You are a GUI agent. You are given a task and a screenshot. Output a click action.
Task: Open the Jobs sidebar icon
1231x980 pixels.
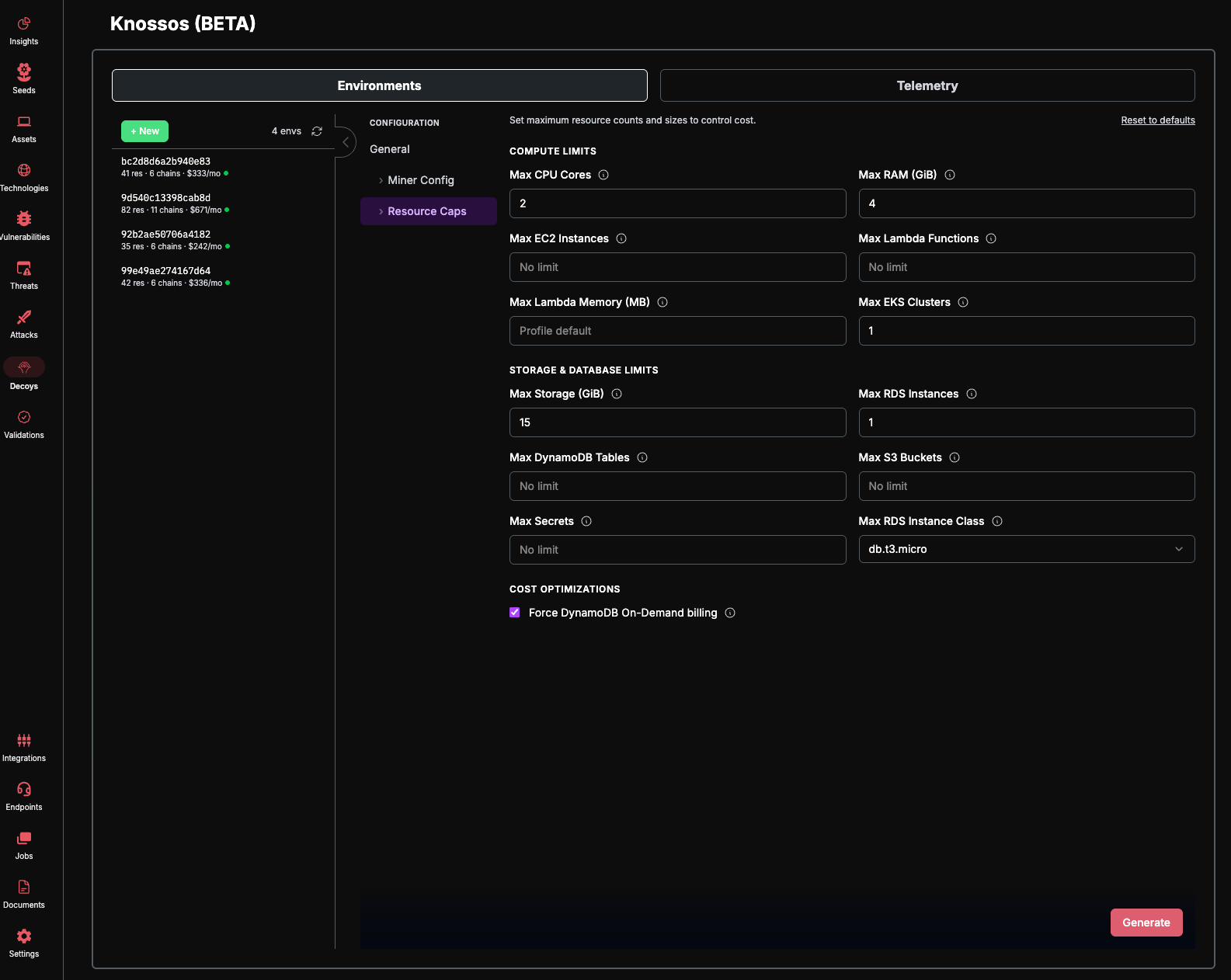[24, 838]
